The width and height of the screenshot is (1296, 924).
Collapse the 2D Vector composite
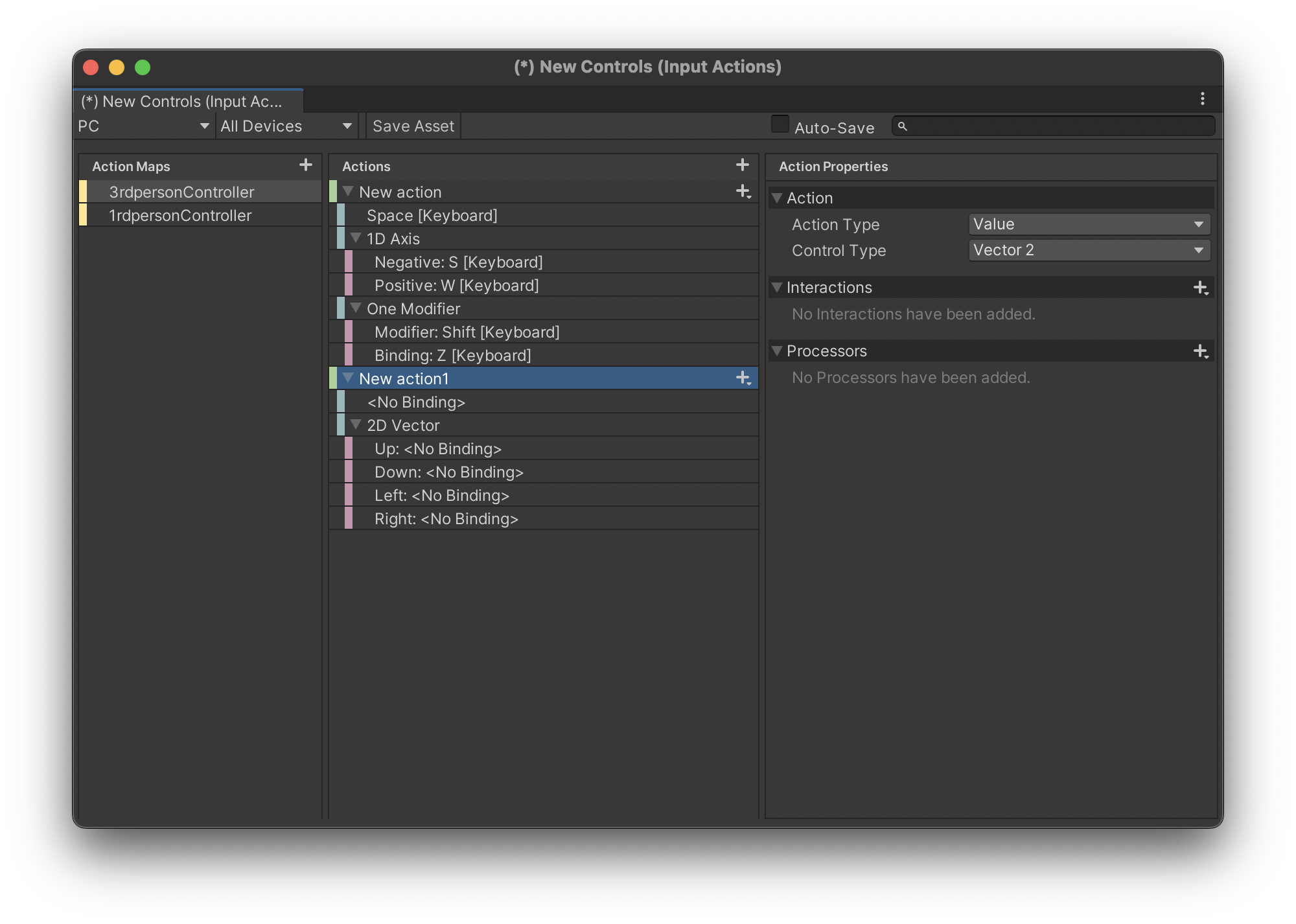(x=356, y=425)
